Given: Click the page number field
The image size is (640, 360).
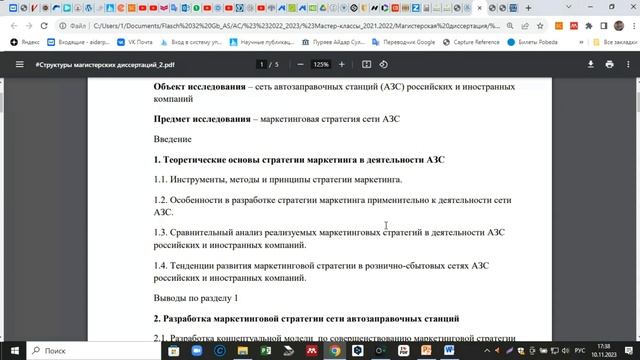Looking at the screenshot, I should [x=262, y=64].
